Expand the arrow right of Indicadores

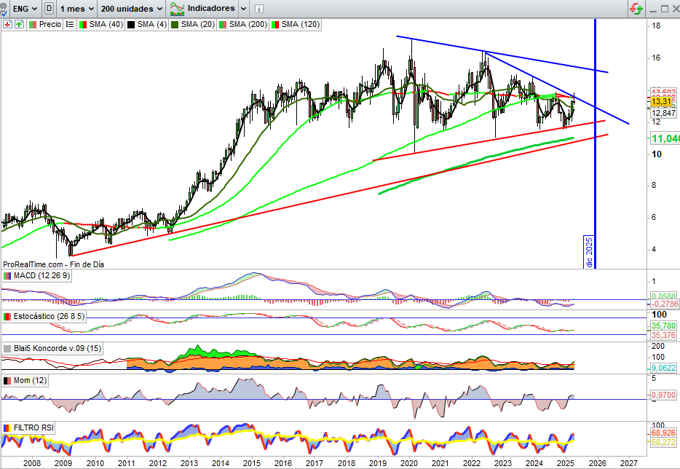(x=244, y=8)
